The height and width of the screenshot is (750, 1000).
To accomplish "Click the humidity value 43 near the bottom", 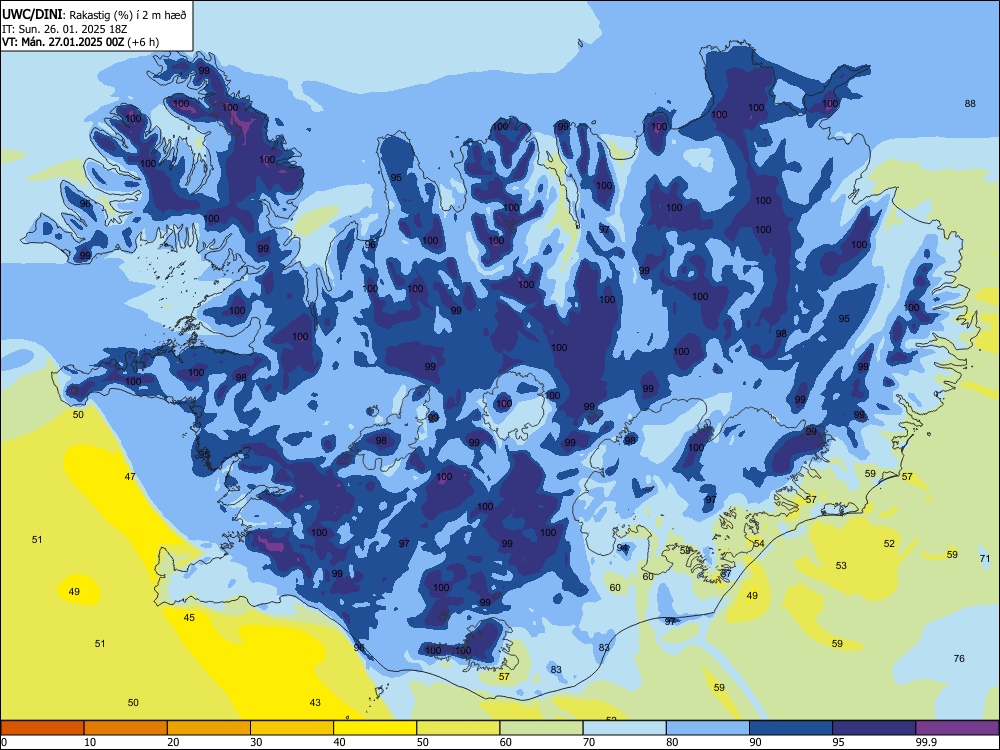I will click(315, 702).
